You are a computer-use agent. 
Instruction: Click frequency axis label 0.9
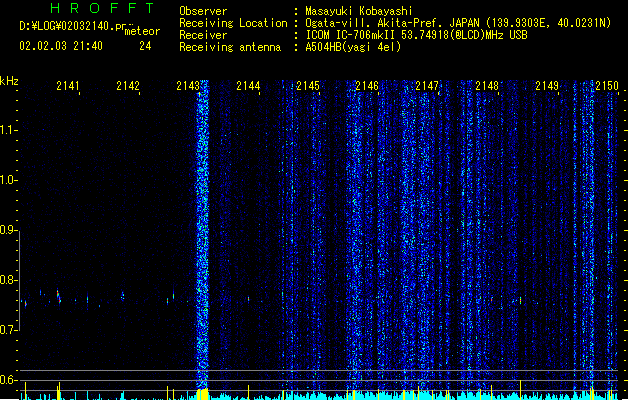[8, 230]
